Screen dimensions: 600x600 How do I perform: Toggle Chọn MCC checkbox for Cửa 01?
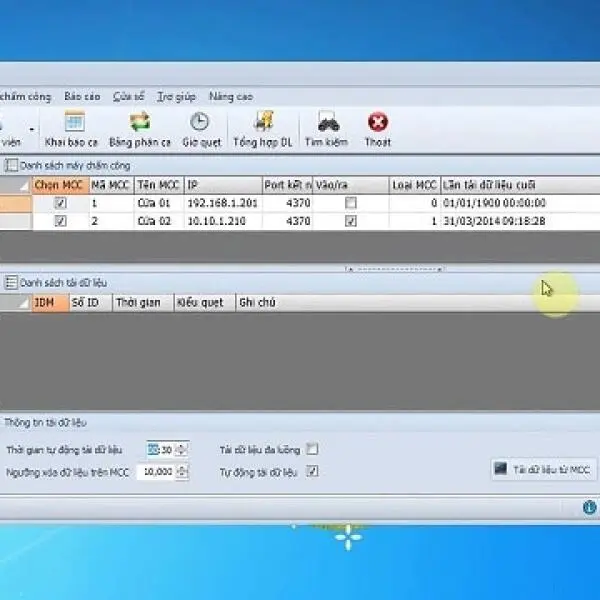click(61, 203)
